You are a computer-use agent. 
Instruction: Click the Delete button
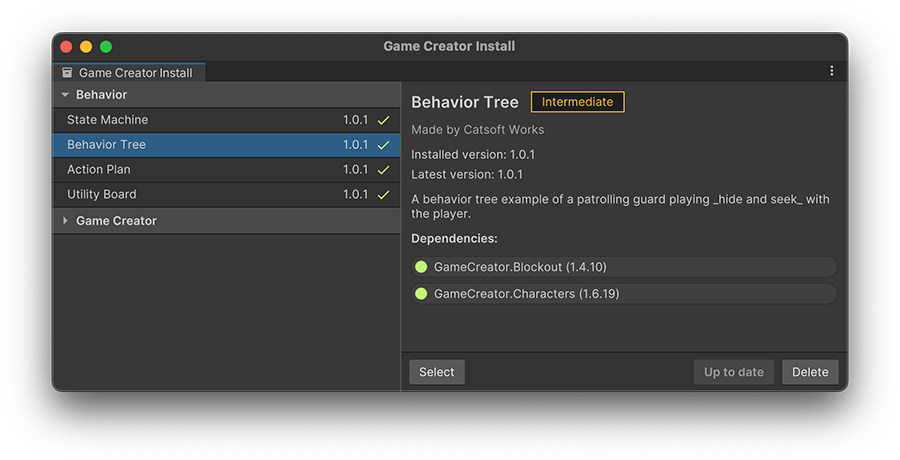[x=810, y=372]
